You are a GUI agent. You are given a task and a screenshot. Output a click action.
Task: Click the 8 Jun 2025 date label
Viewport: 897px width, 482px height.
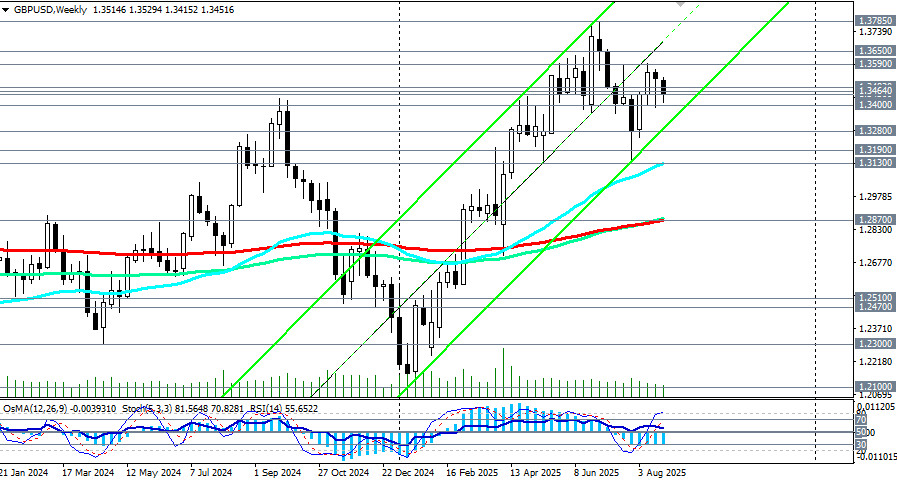[x=597, y=473]
